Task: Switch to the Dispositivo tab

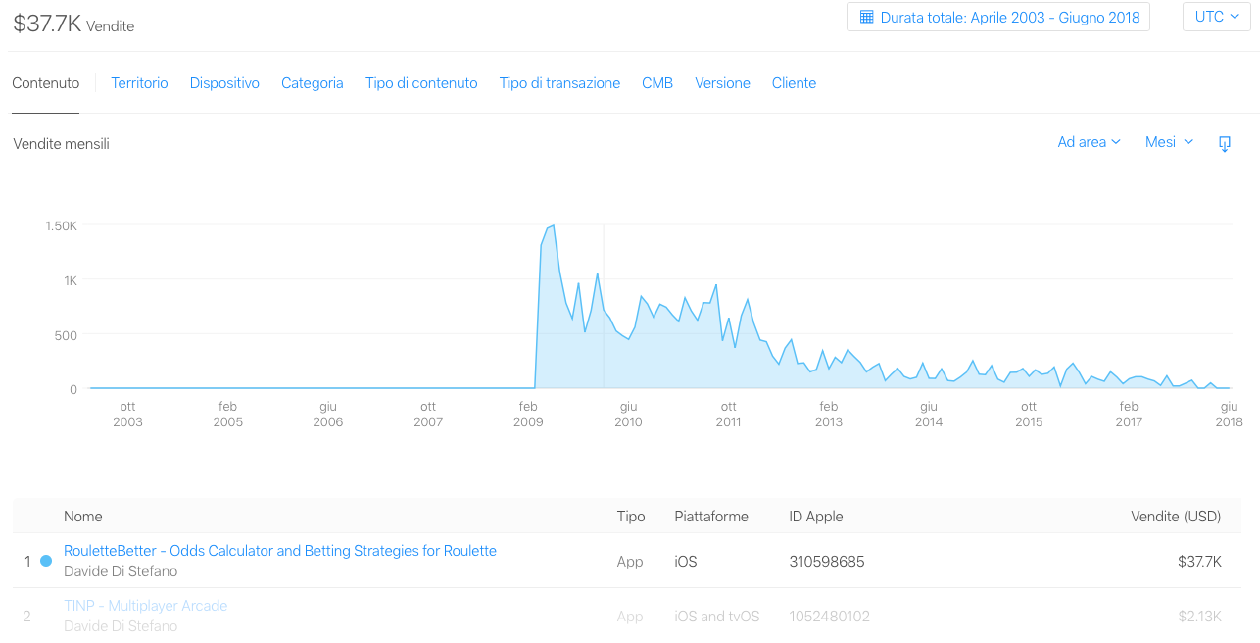Action: coord(225,83)
